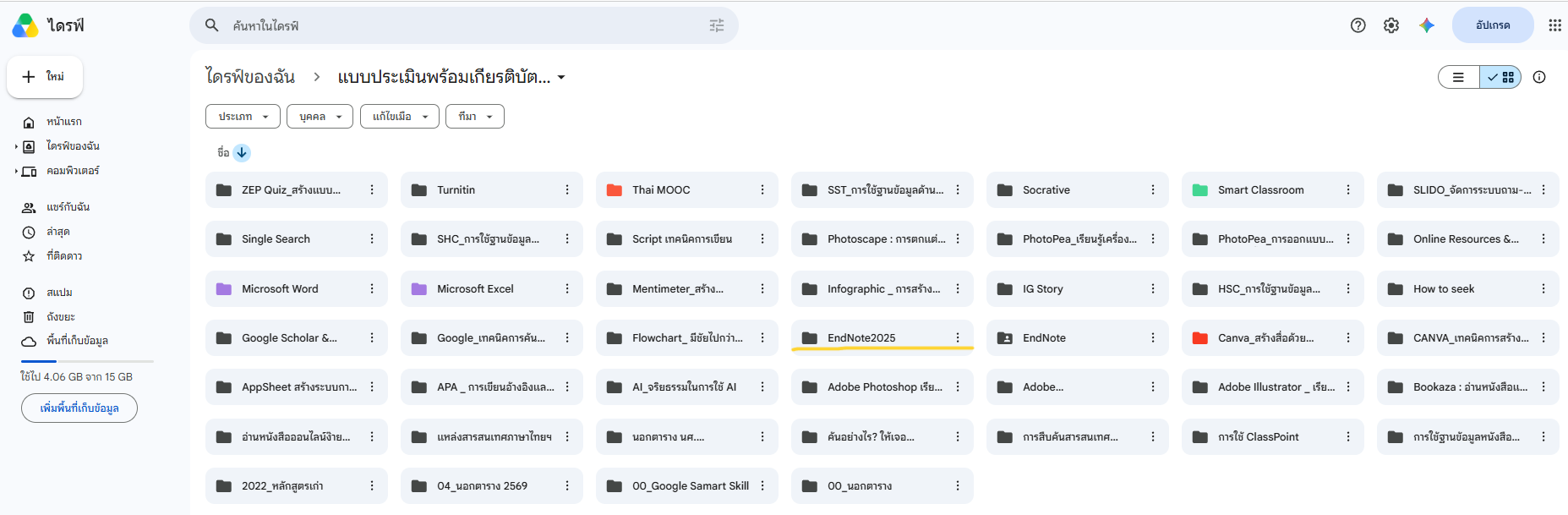The width and height of the screenshot is (1568, 515).
Task: Open สแปม spam in sidebar
Action: tap(59, 293)
